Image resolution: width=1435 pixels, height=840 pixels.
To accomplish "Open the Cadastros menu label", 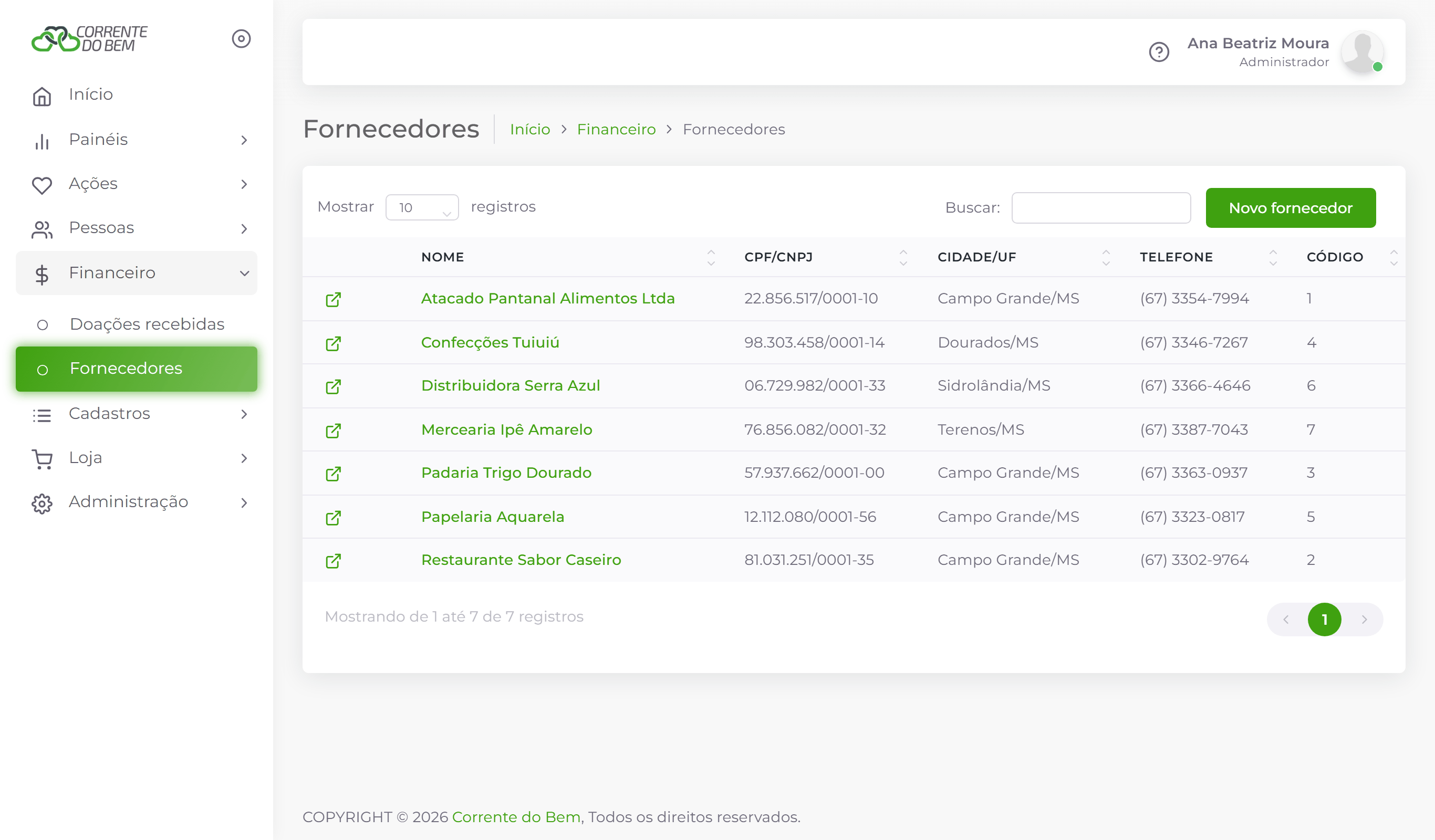I will pos(109,413).
